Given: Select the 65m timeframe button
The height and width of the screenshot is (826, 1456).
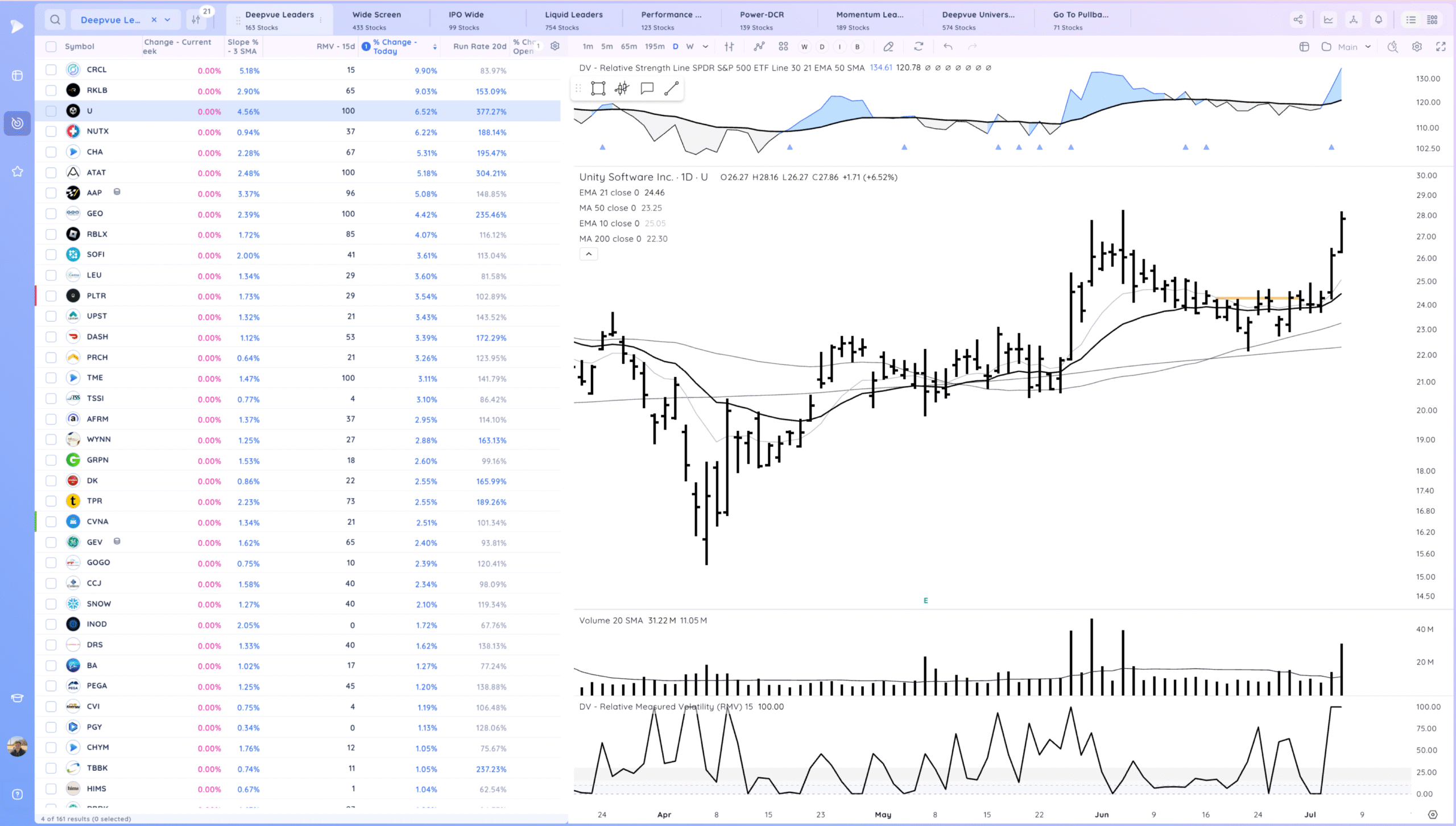Looking at the screenshot, I should click(x=628, y=47).
